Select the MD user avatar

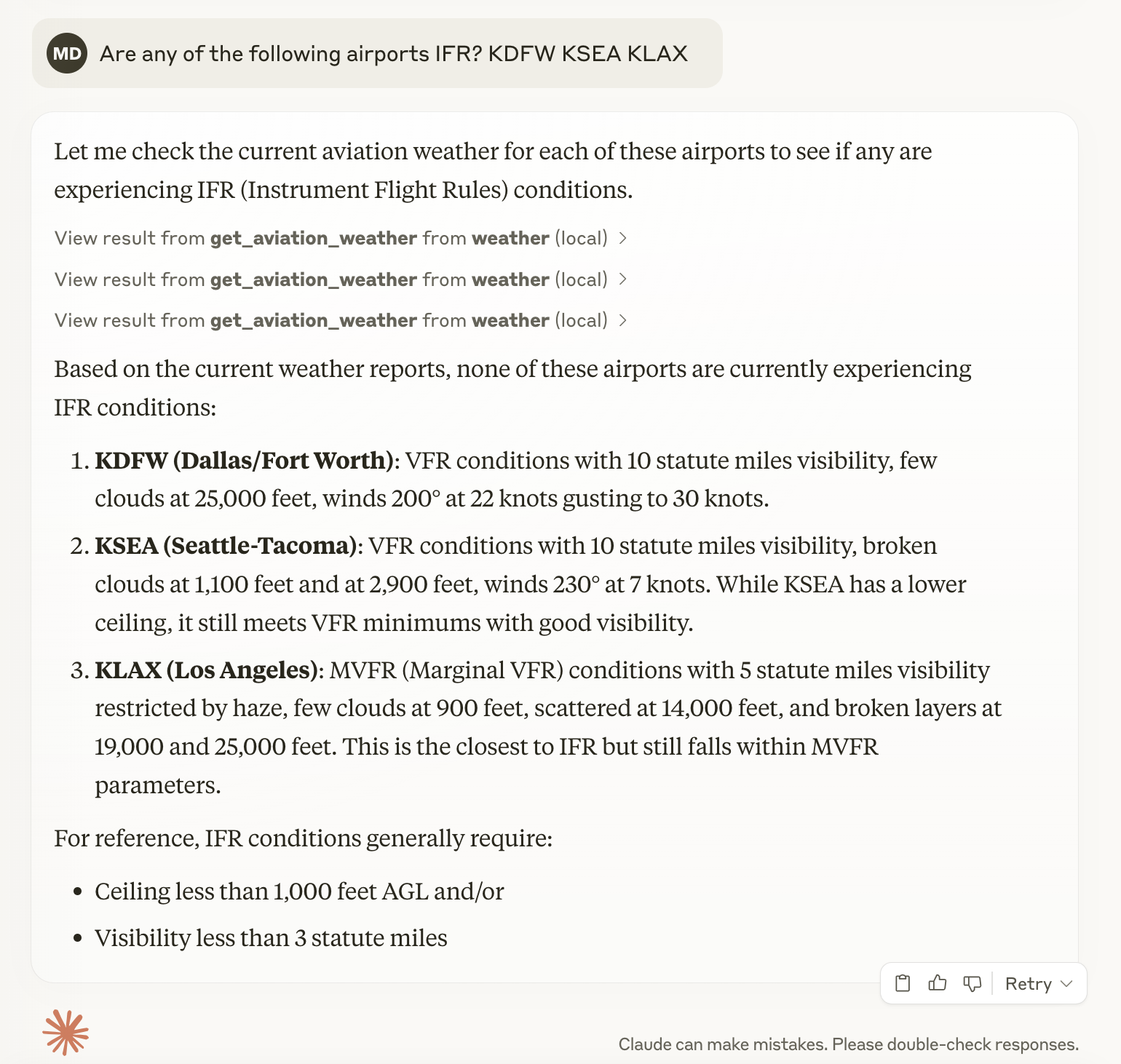click(67, 53)
